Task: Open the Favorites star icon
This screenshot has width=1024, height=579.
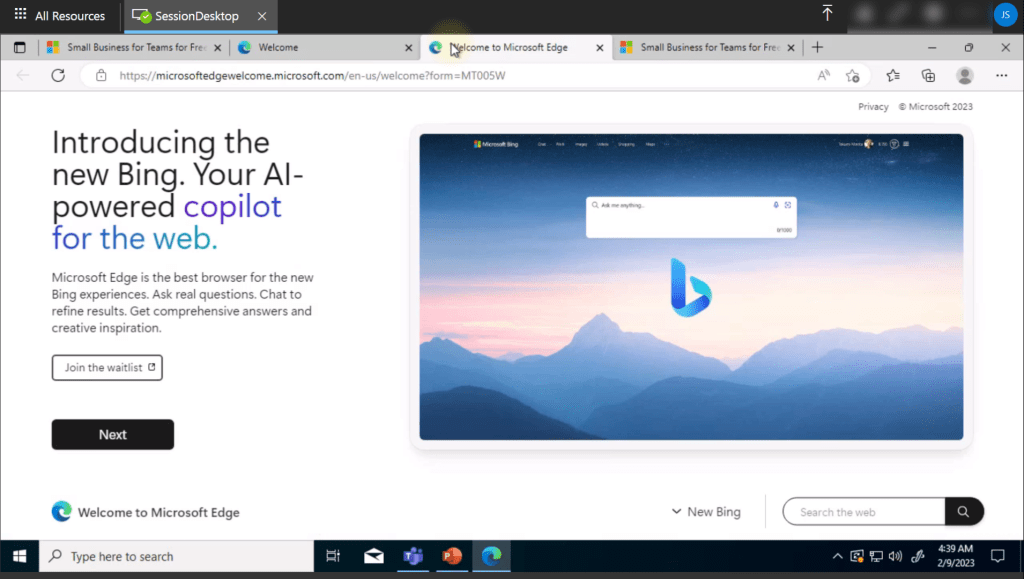Action: click(x=893, y=75)
